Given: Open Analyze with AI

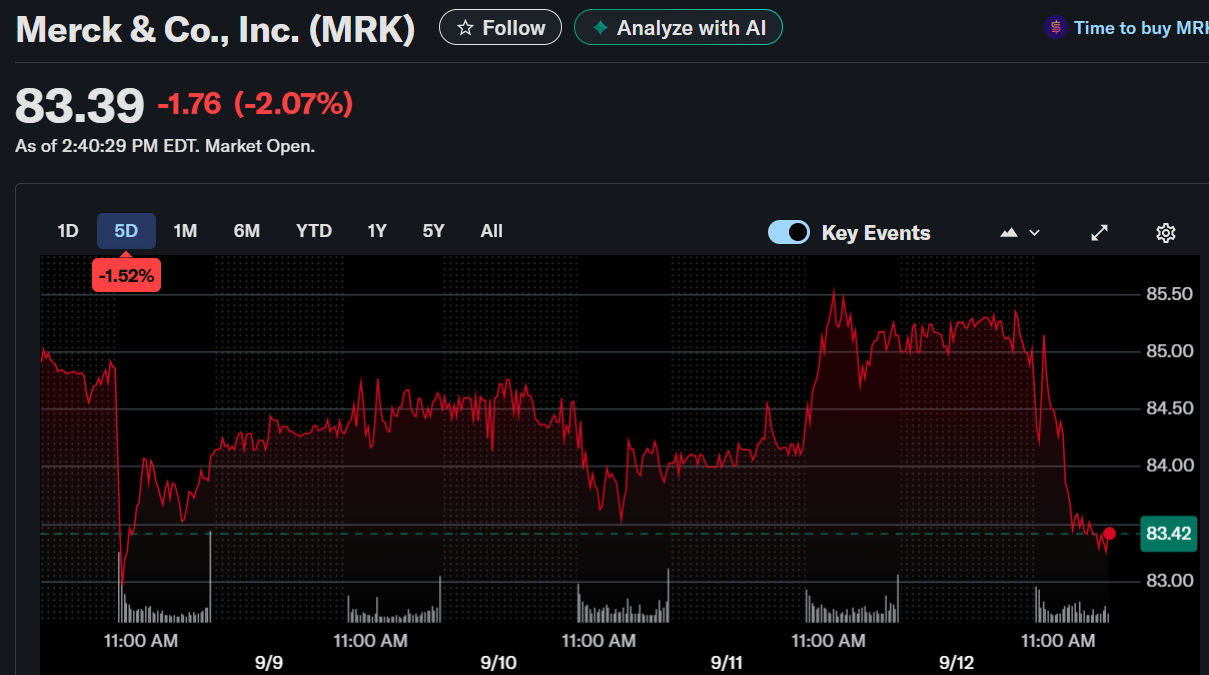Looking at the screenshot, I should (678, 28).
